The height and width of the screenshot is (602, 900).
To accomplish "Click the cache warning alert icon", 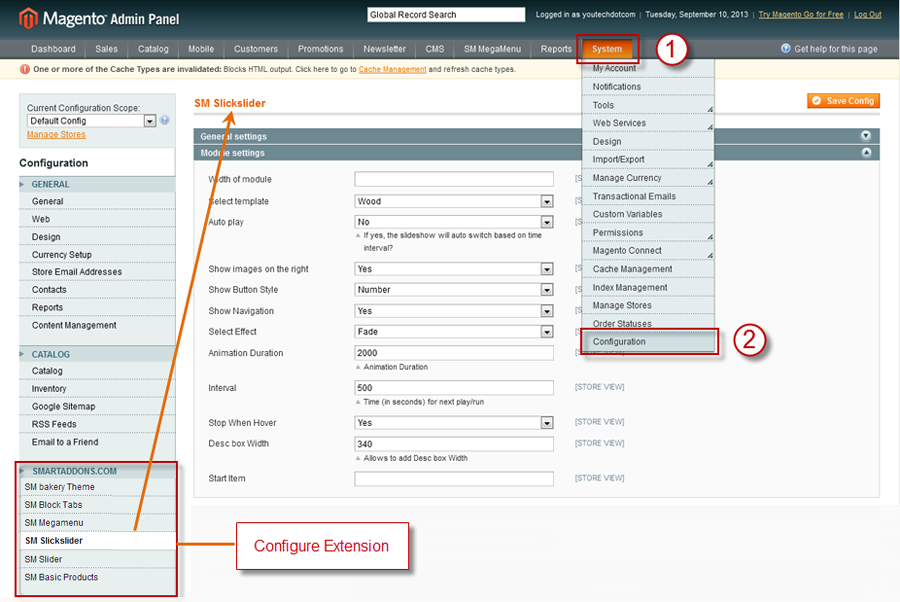I will 25,69.
